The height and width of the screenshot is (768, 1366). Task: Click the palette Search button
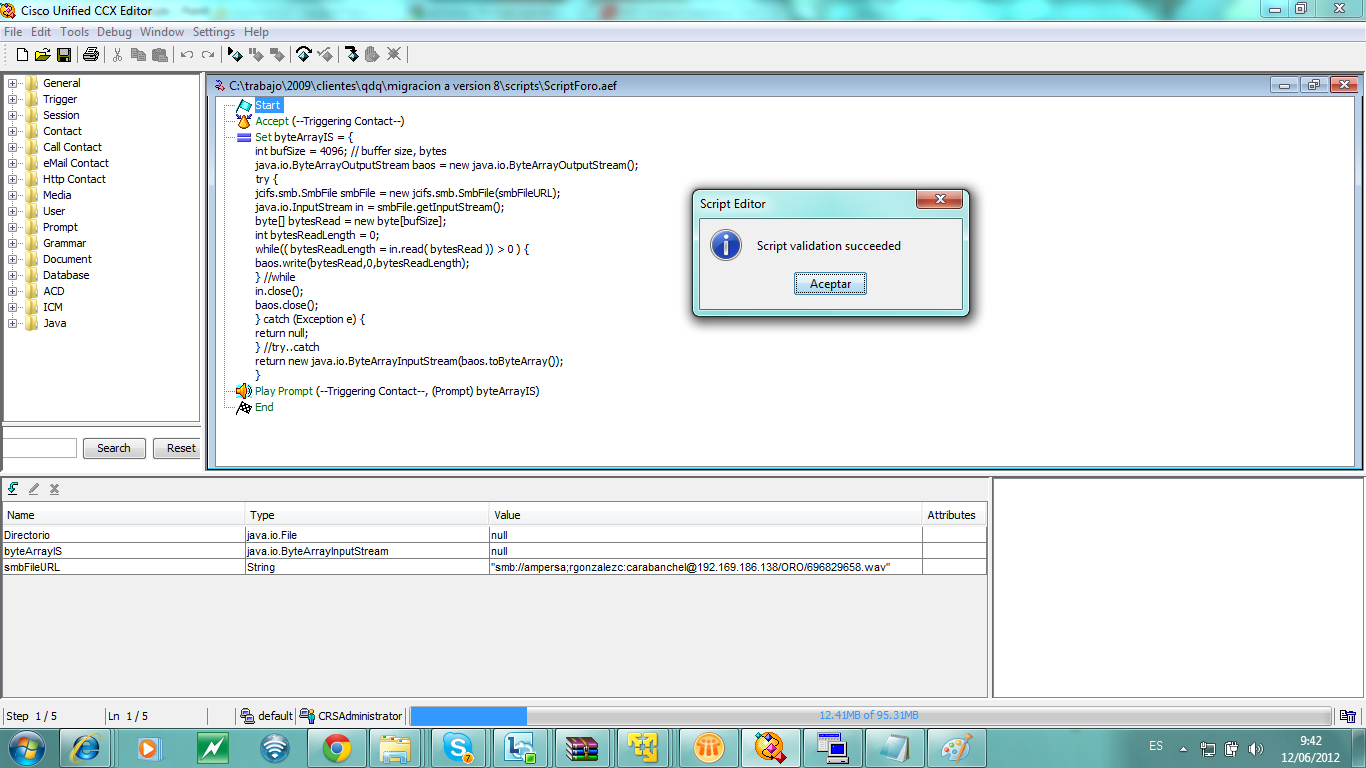[x=114, y=448]
